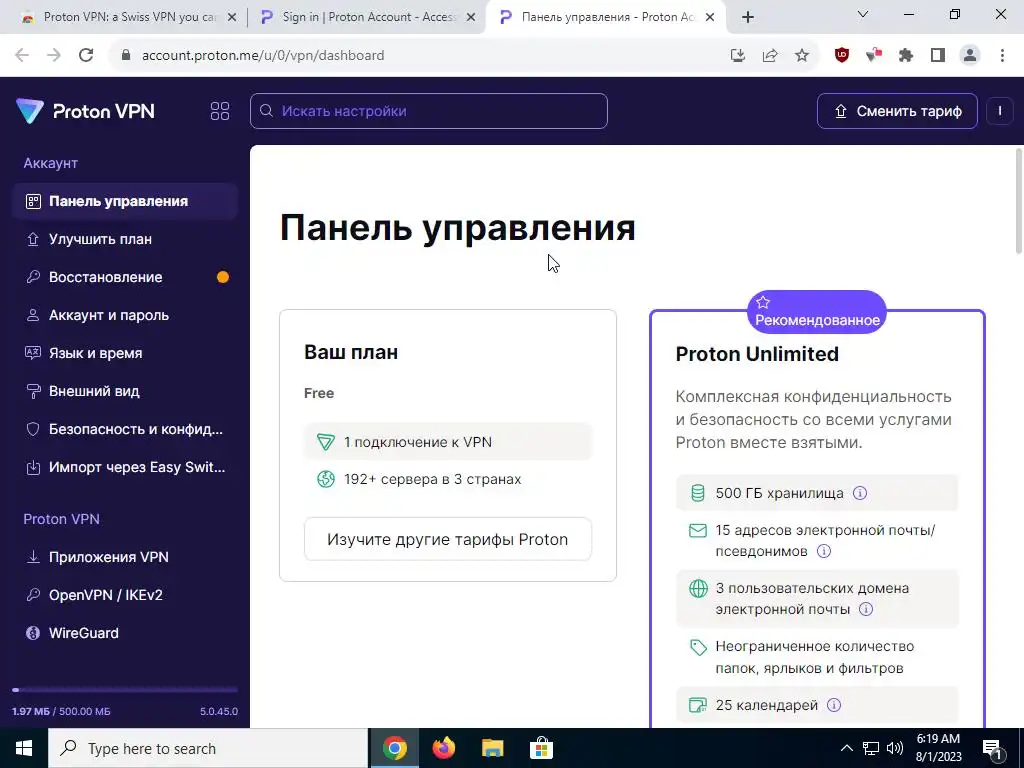1024x768 pixels.
Task: Open Chrome extensions puzzle icon
Action: [x=906, y=56]
